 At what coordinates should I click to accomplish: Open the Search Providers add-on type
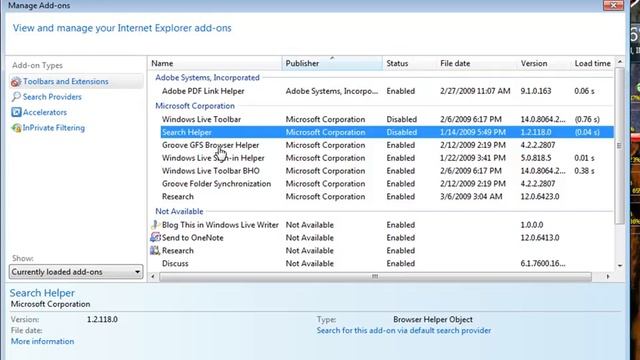[x=52, y=97]
